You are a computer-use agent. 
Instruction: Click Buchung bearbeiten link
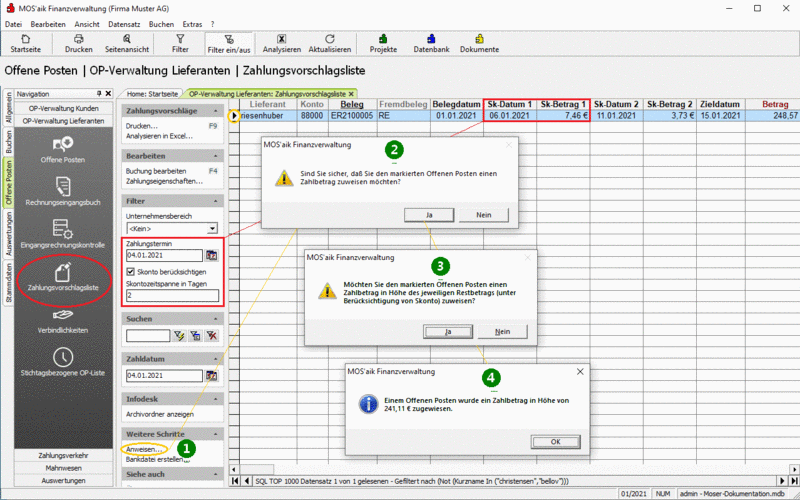click(x=156, y=171)
